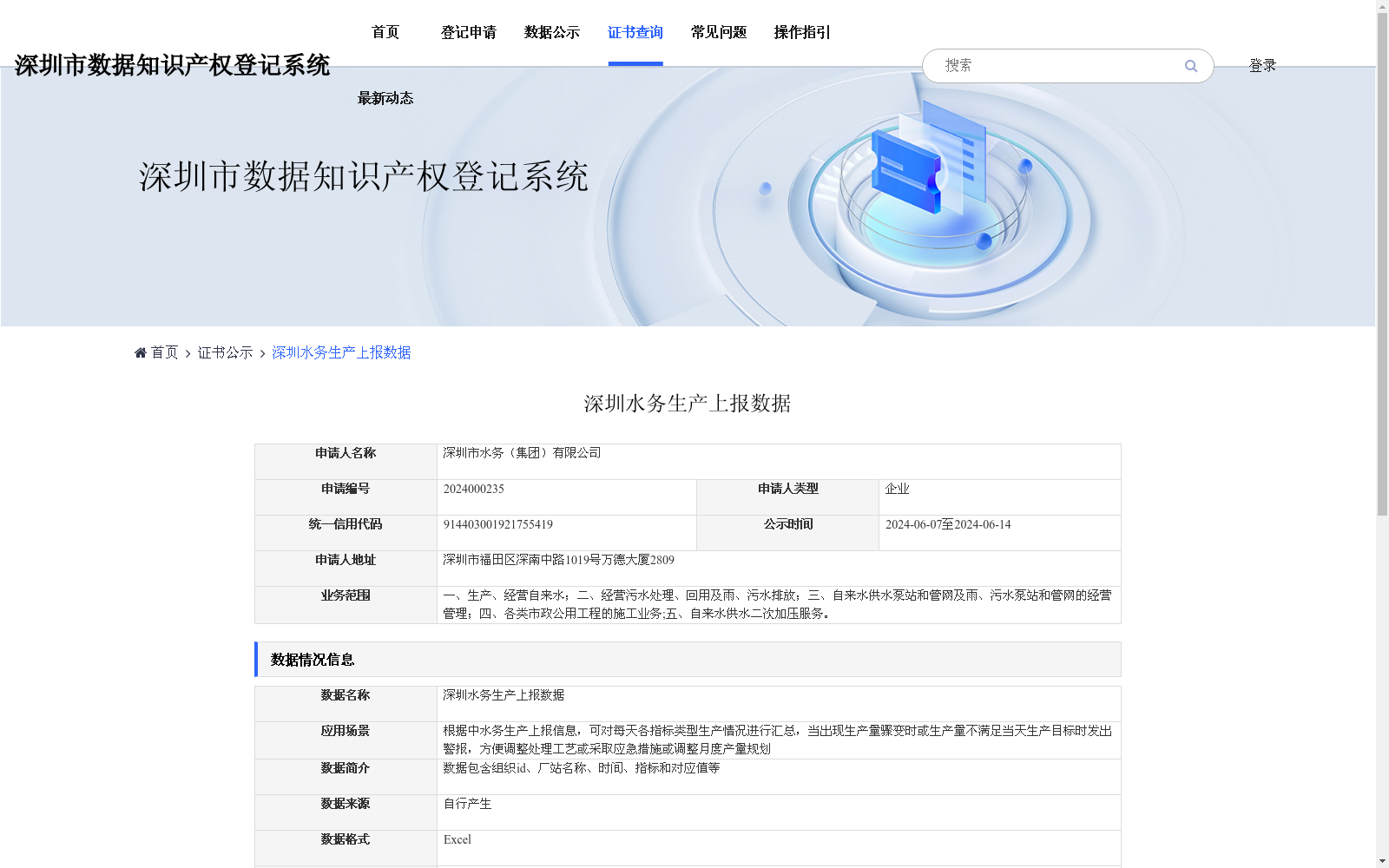Click the search magnifier icon
Screen dimensions: 1389x868
coord(1191,66)
